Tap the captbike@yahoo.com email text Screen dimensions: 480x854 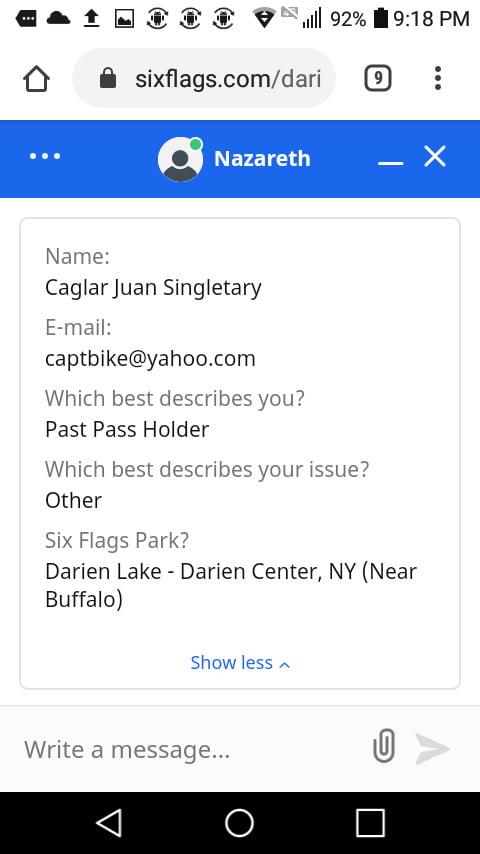point(150,358)
